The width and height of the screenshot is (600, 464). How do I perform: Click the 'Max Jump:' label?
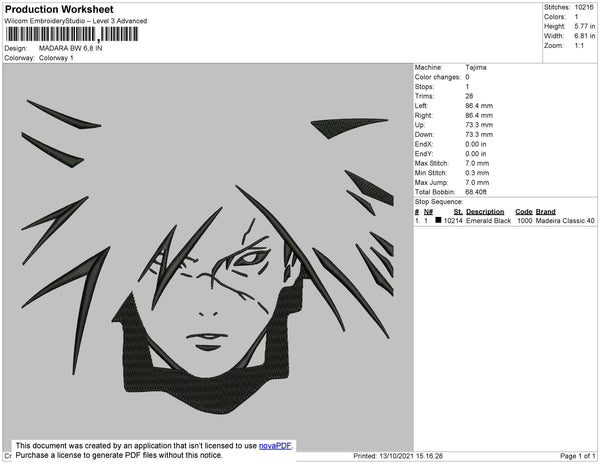(431, 182)
